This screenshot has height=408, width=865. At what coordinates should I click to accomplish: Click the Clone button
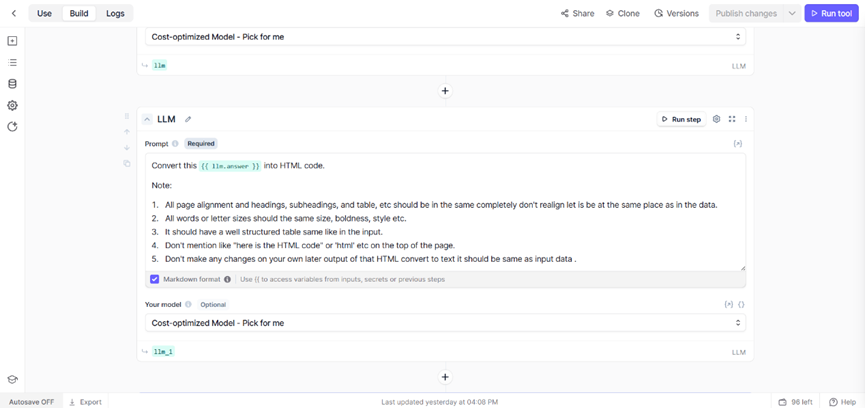point(623,13)
